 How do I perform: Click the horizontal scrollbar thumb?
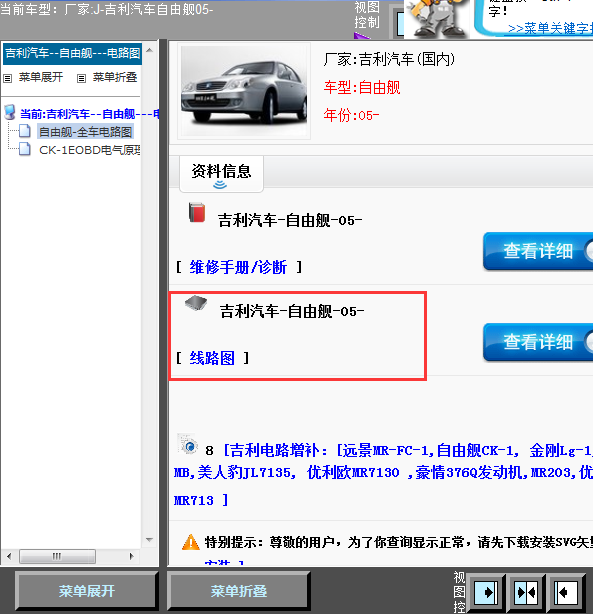57,556
